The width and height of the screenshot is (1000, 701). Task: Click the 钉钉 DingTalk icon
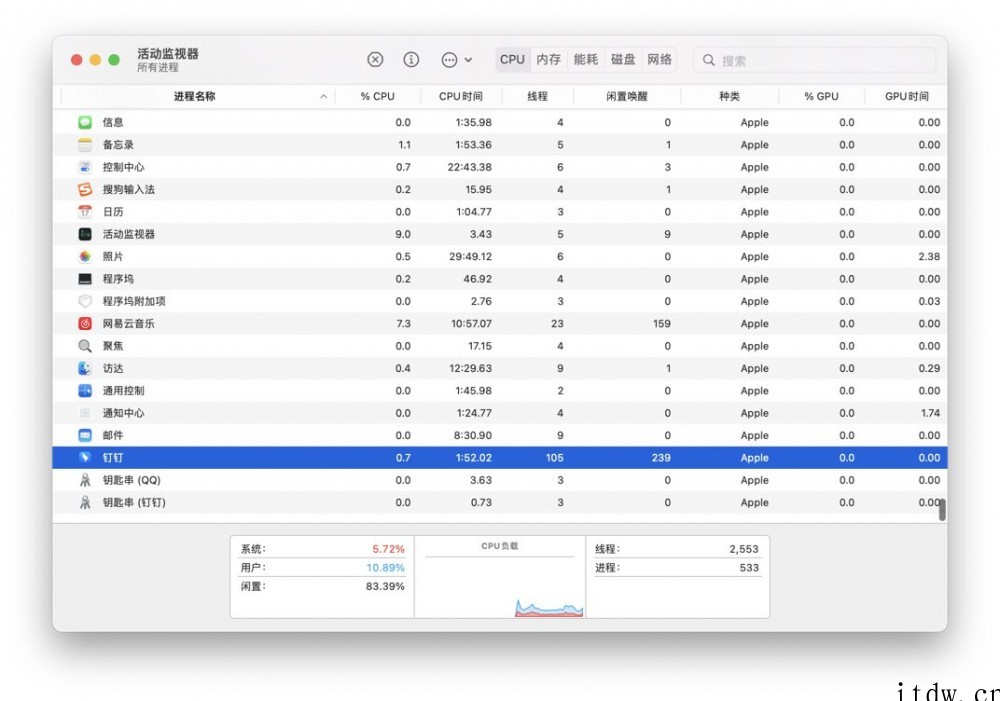(x=85, y=457)
